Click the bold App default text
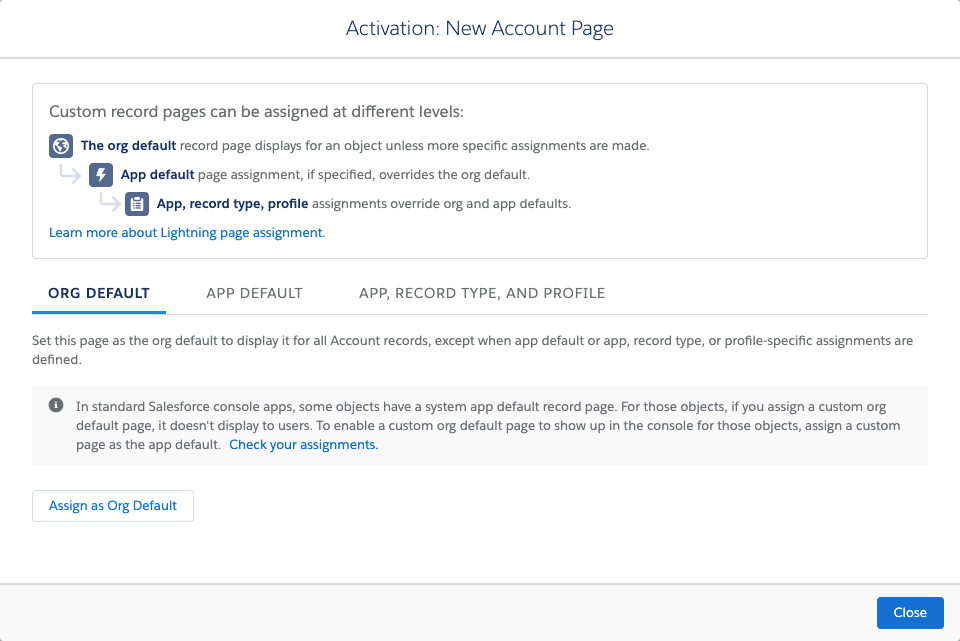This screenshot has width=960, height=641. tap(155, 174)
